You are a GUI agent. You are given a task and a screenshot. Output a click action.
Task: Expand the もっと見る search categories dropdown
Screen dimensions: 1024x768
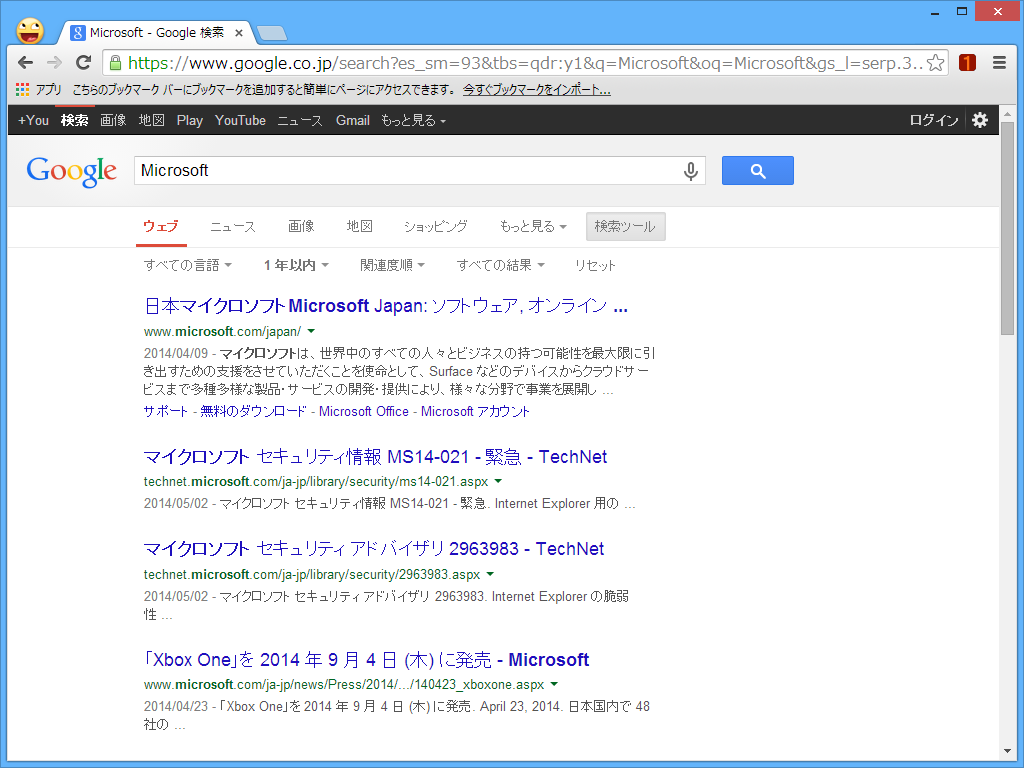pyautogui.click(x=531, y=226)
